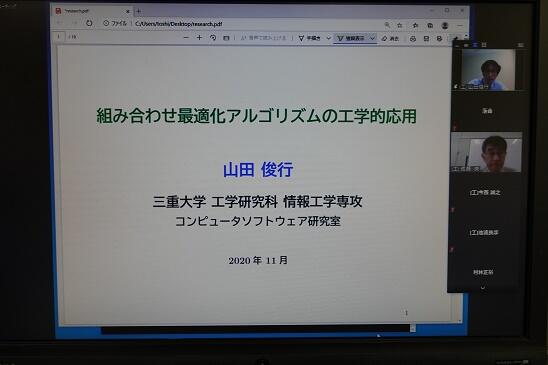This screenshot has height=365, width=548.
Task: Click the magnifier zoom icon in the address bar
Action: (387, 25)
